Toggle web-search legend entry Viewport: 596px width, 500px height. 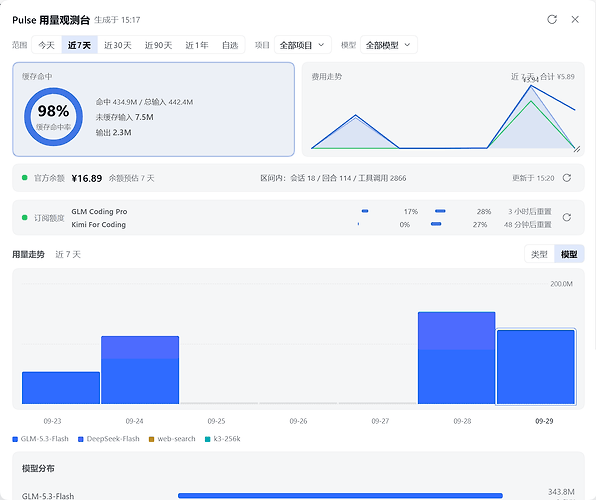click(172, 439)
